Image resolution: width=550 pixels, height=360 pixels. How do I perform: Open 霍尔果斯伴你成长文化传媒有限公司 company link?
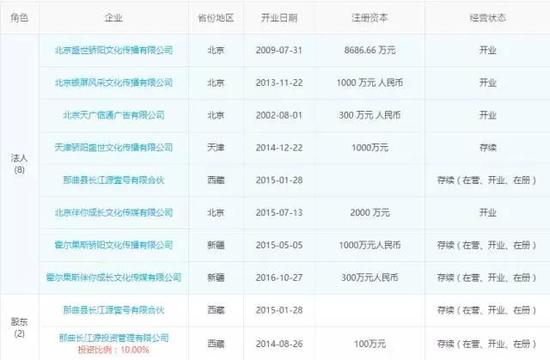pos(114,278)
